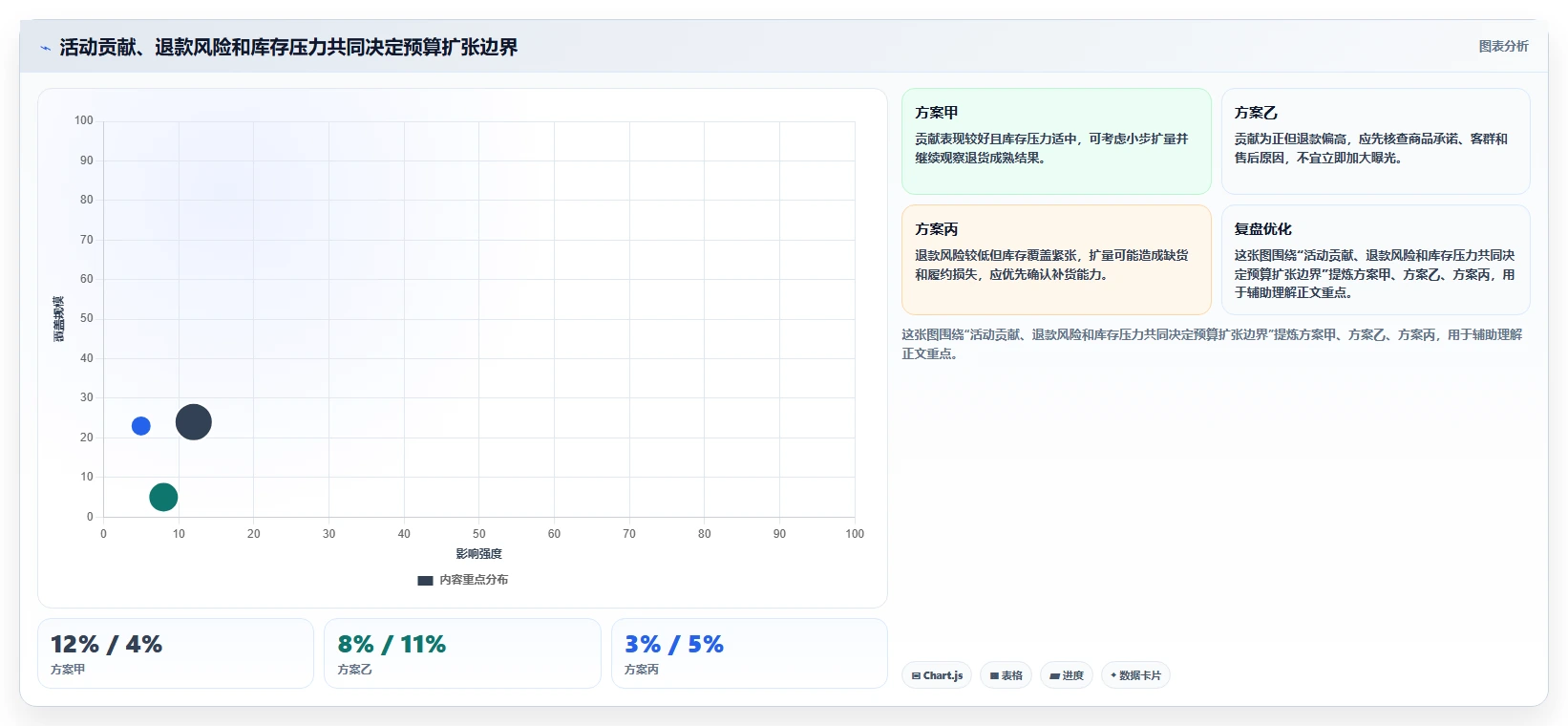Image resolution: width=1568 pixels, height=726 pixels.
Task: Open the 方案甲 green card
Action: point(1056,141)
